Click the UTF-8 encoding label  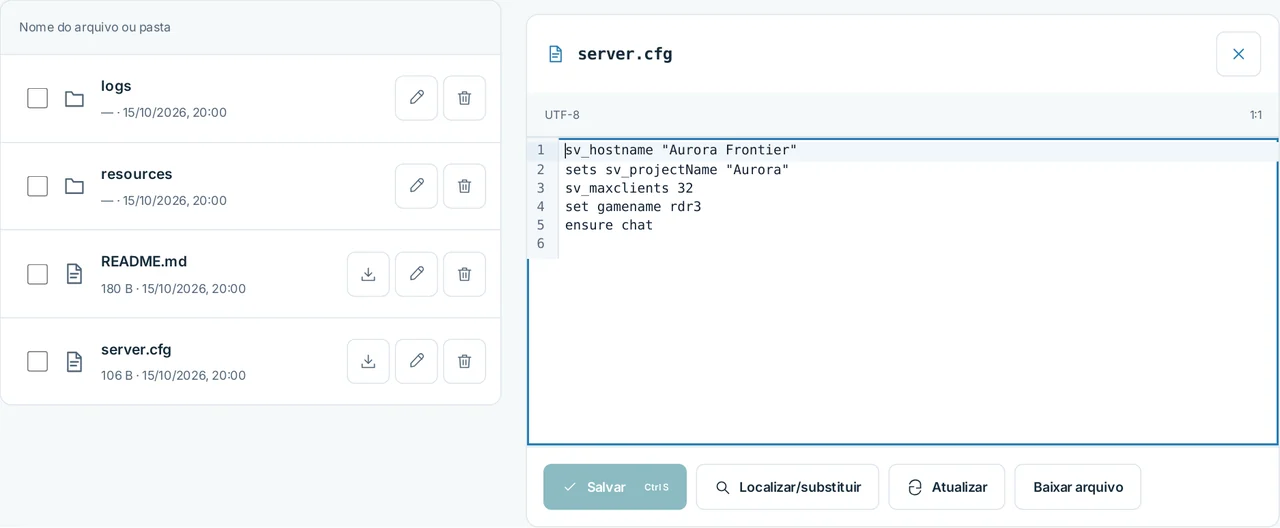click(562, 115)
